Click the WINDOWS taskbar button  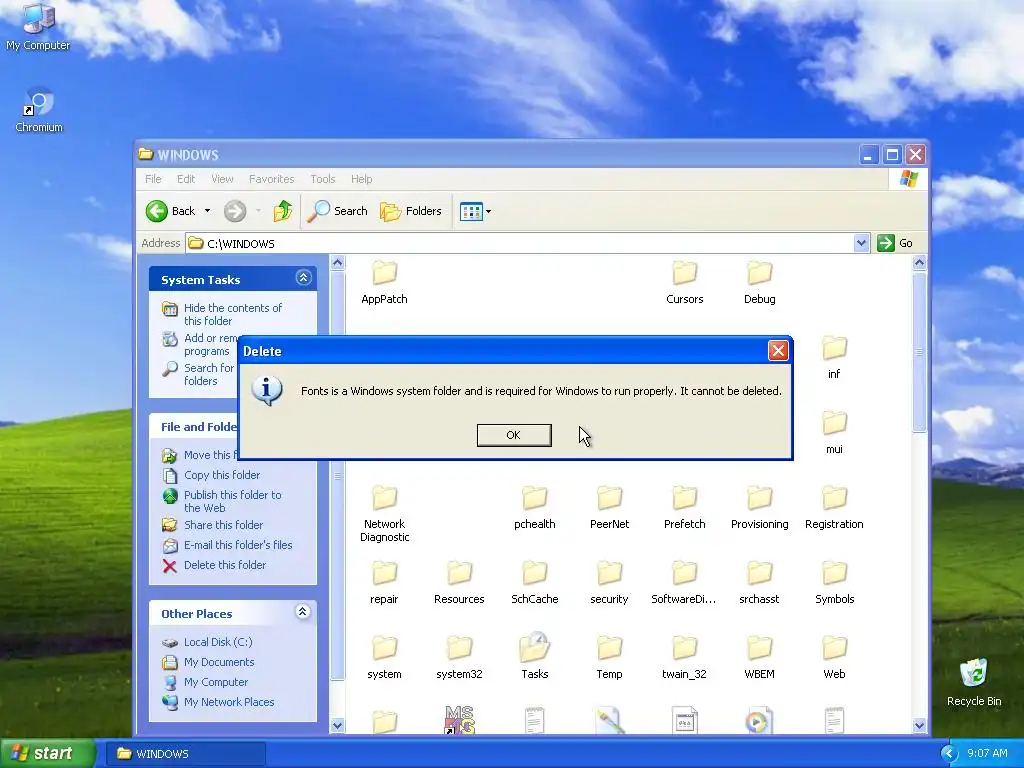185,754
